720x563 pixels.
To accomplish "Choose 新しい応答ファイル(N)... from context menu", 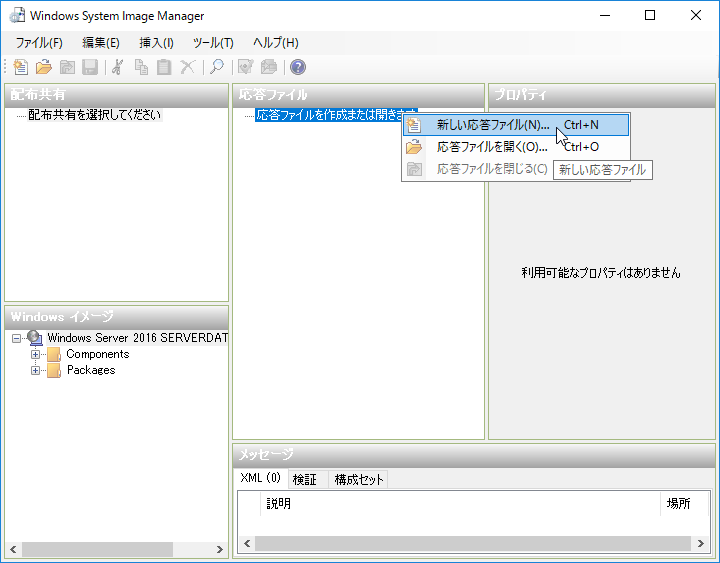I will click(516, 125).
